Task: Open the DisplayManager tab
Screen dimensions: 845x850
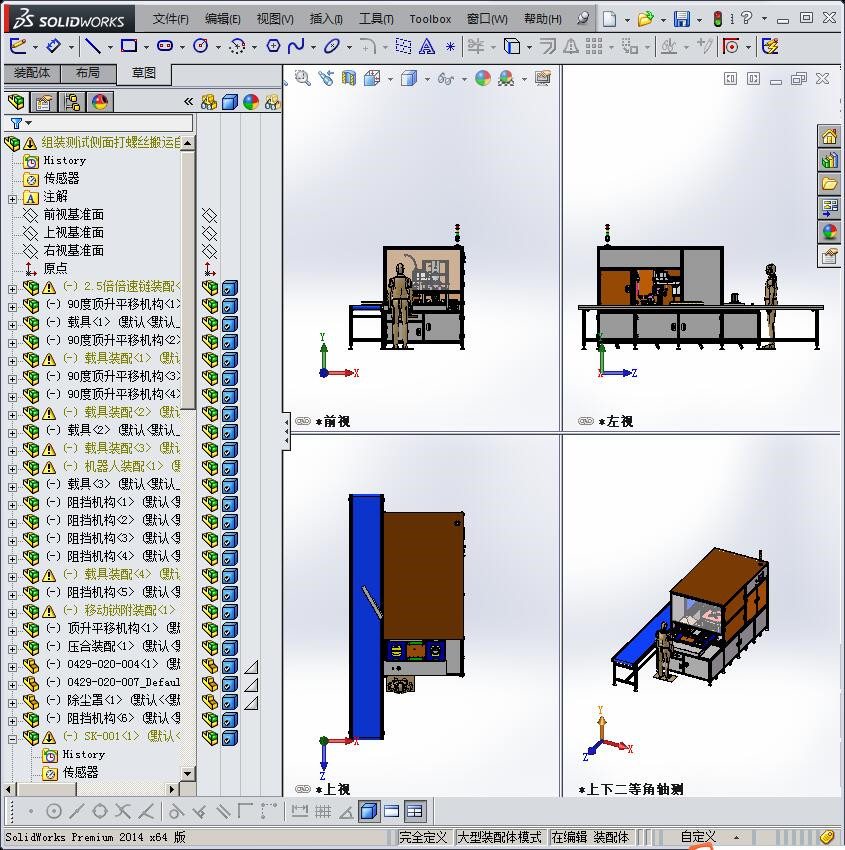Action: click(x=100, y=102)
